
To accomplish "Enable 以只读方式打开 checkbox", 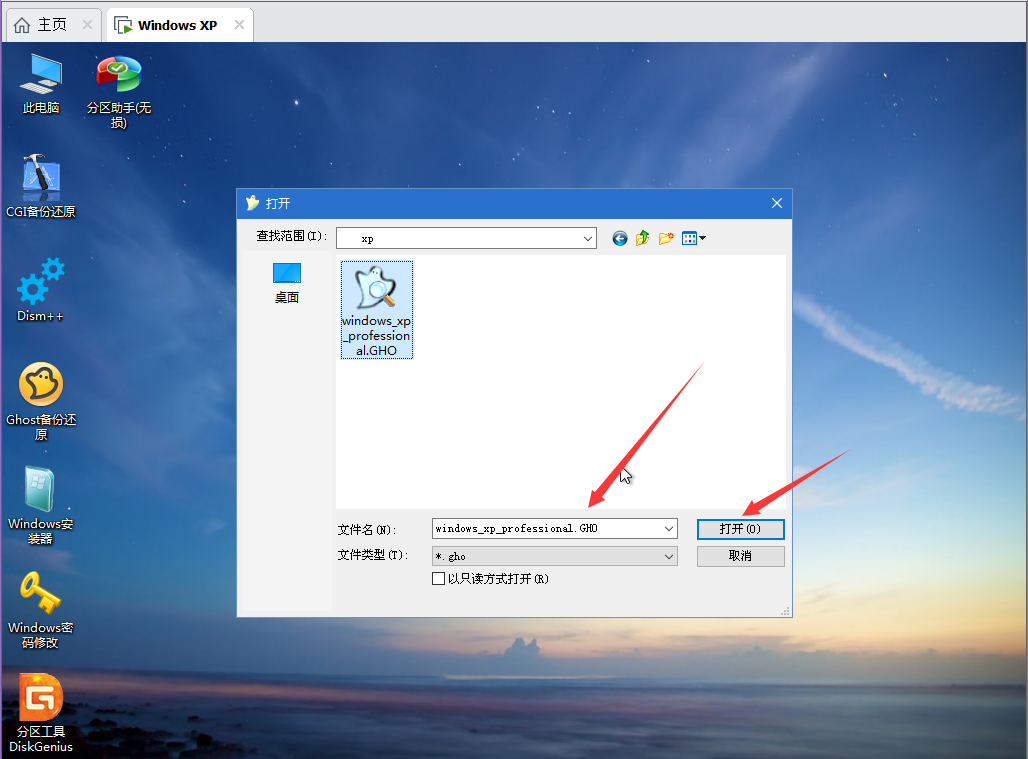I will (x=439, y=579).
